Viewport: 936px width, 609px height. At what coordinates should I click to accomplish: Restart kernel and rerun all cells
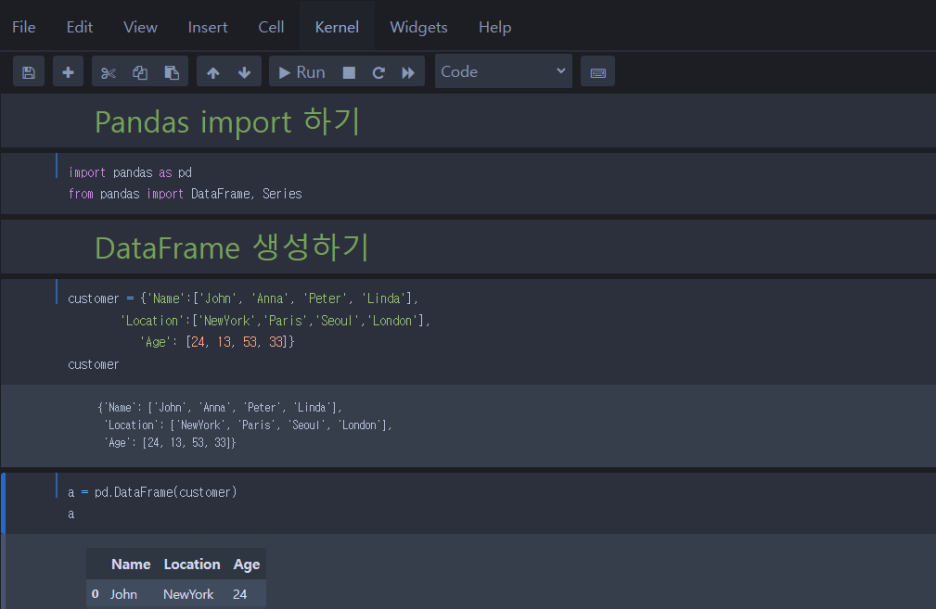coord(408,72)
